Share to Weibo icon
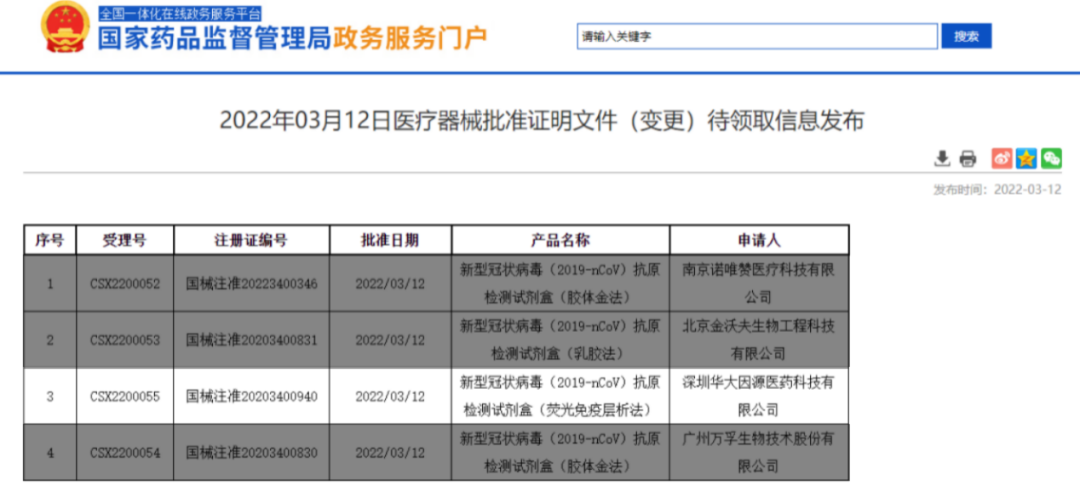 tap(1001, 158)
